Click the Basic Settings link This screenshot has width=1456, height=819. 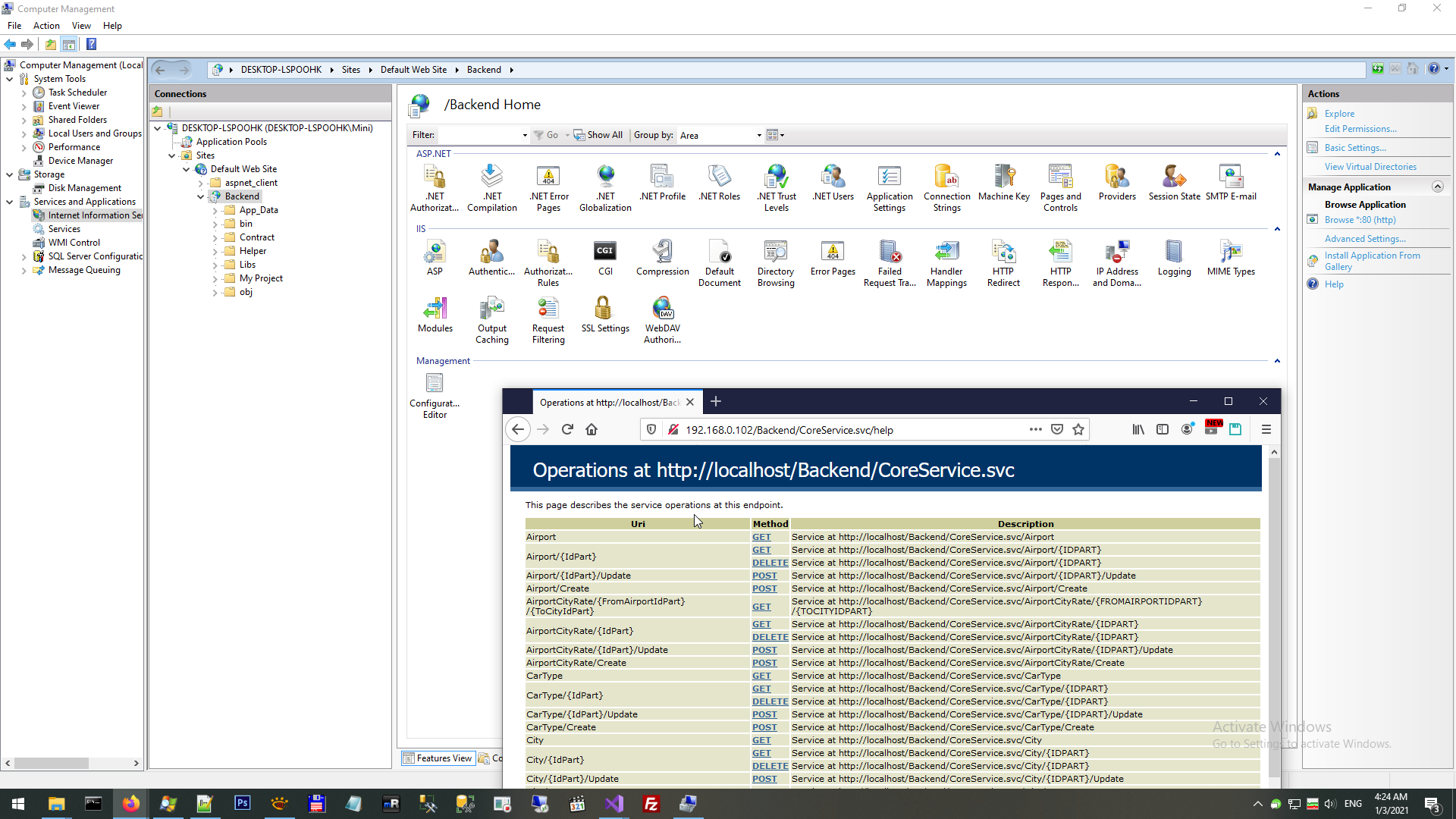tap(1354, 148)
